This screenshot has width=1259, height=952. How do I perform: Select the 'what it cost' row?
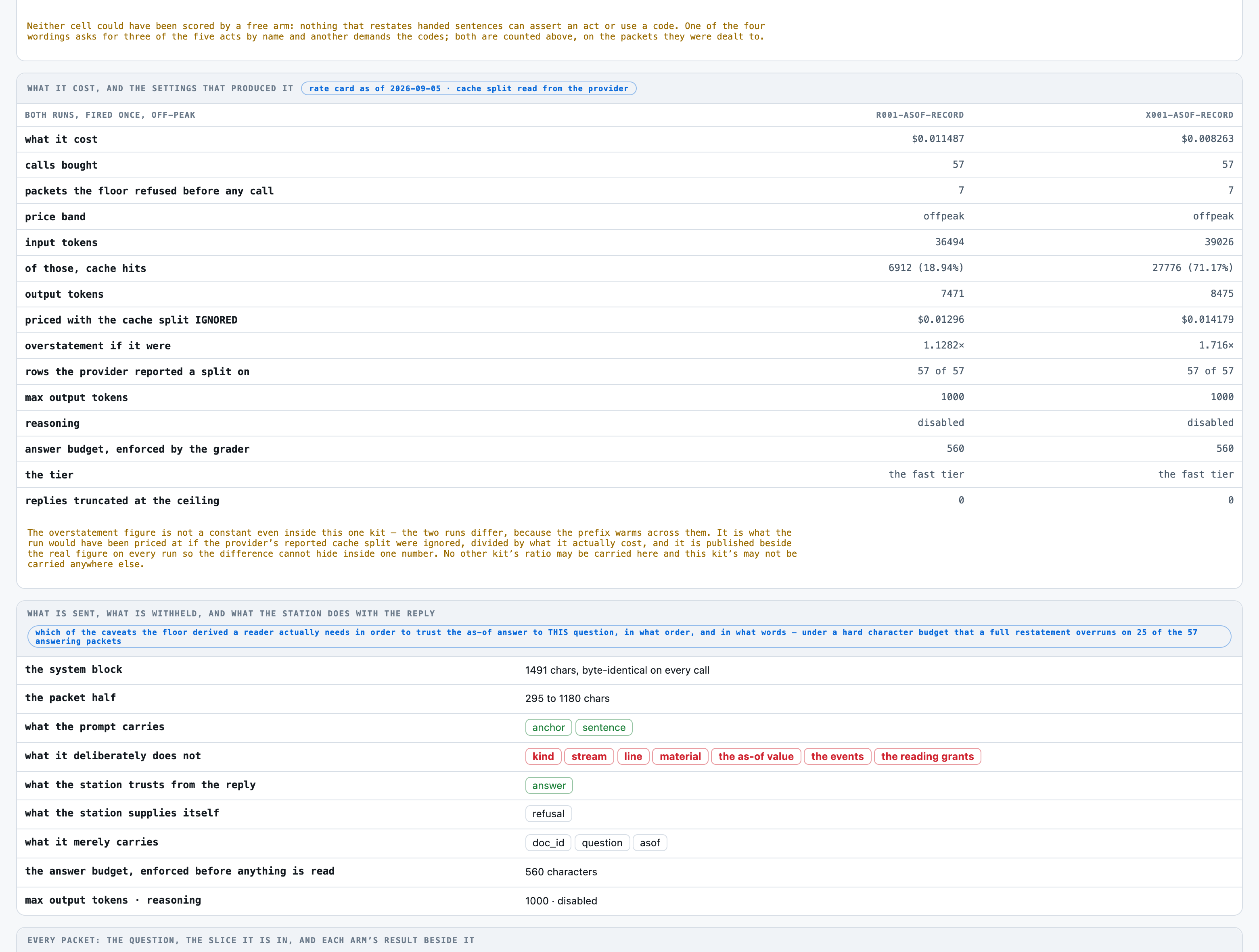coord(629,139)
